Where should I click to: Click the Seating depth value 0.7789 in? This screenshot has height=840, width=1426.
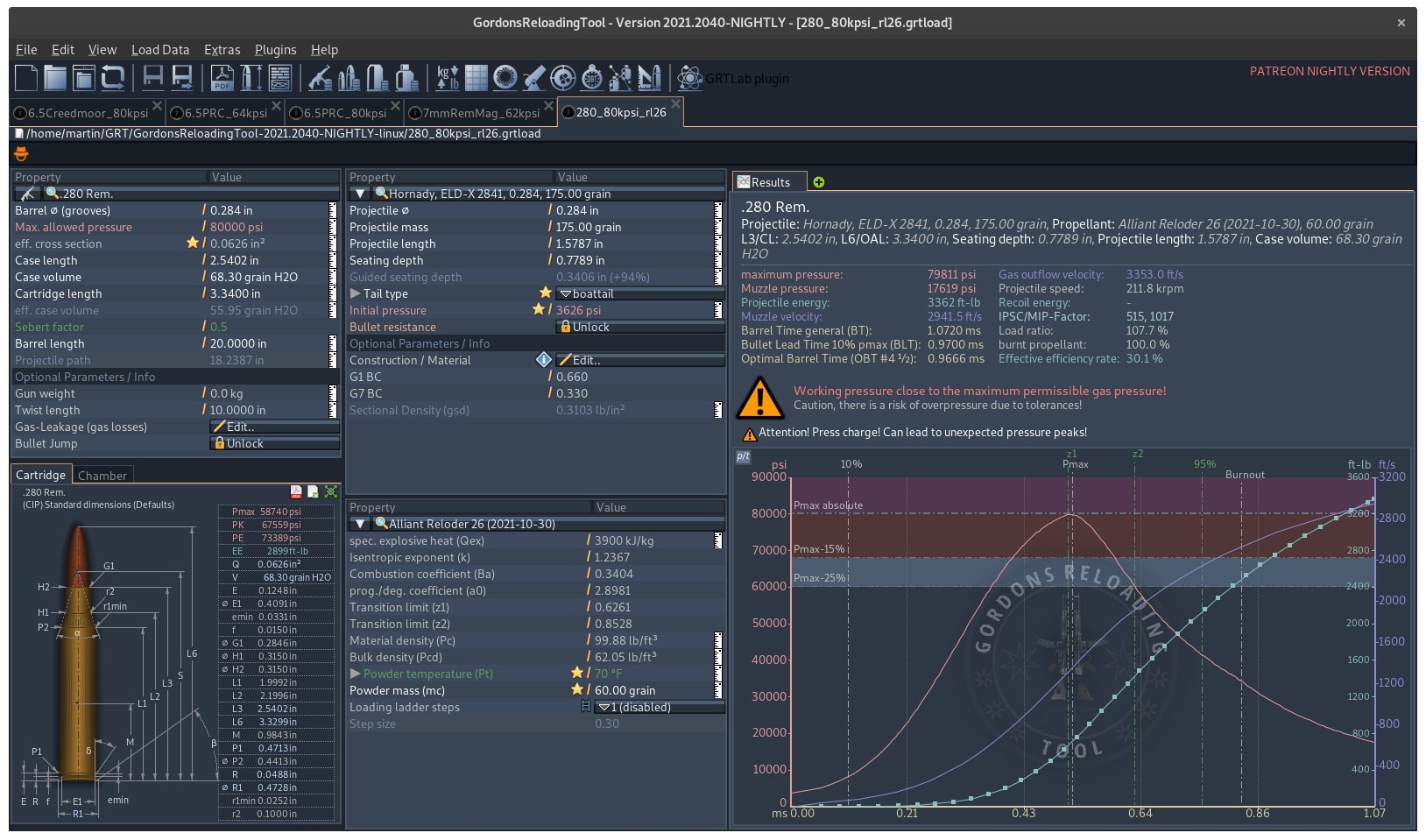click(x=580, y=260)
